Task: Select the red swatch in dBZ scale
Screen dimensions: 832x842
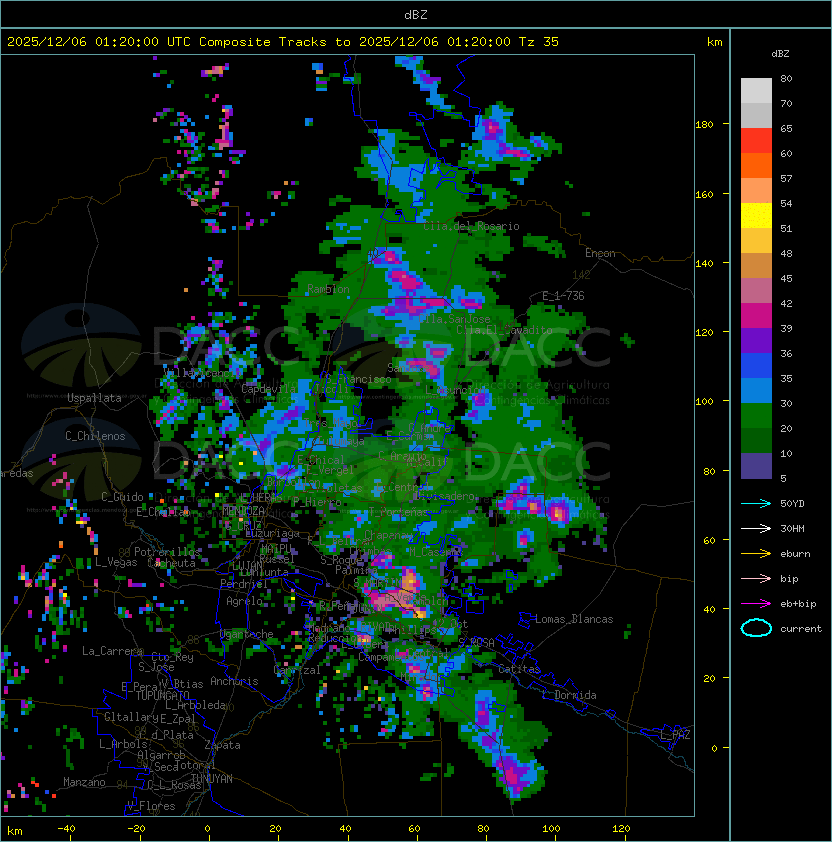Action: 756,141
